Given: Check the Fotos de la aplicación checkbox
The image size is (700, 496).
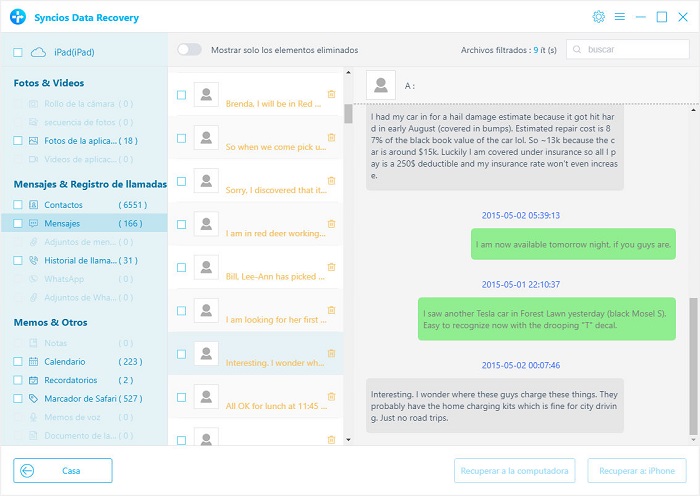Looking at the screenshot, I should click(x=18, y=141).
